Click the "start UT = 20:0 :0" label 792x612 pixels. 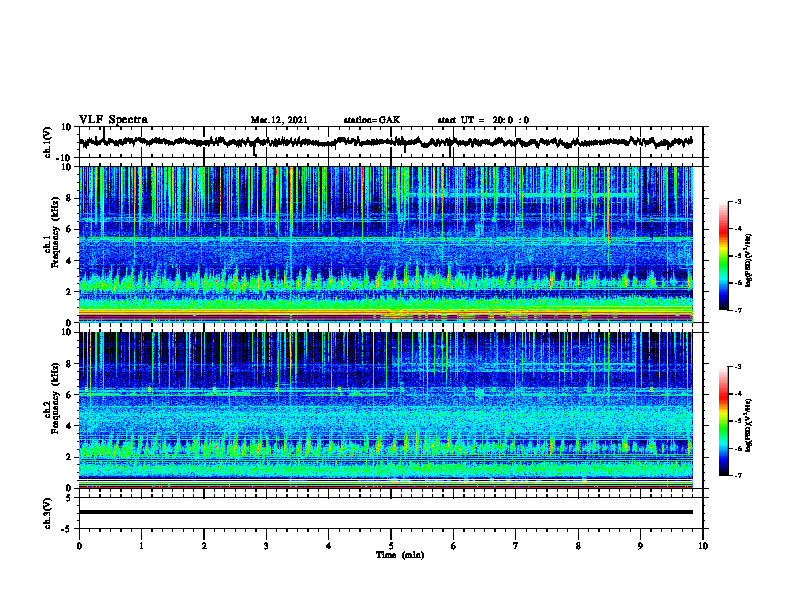(483, 120)
